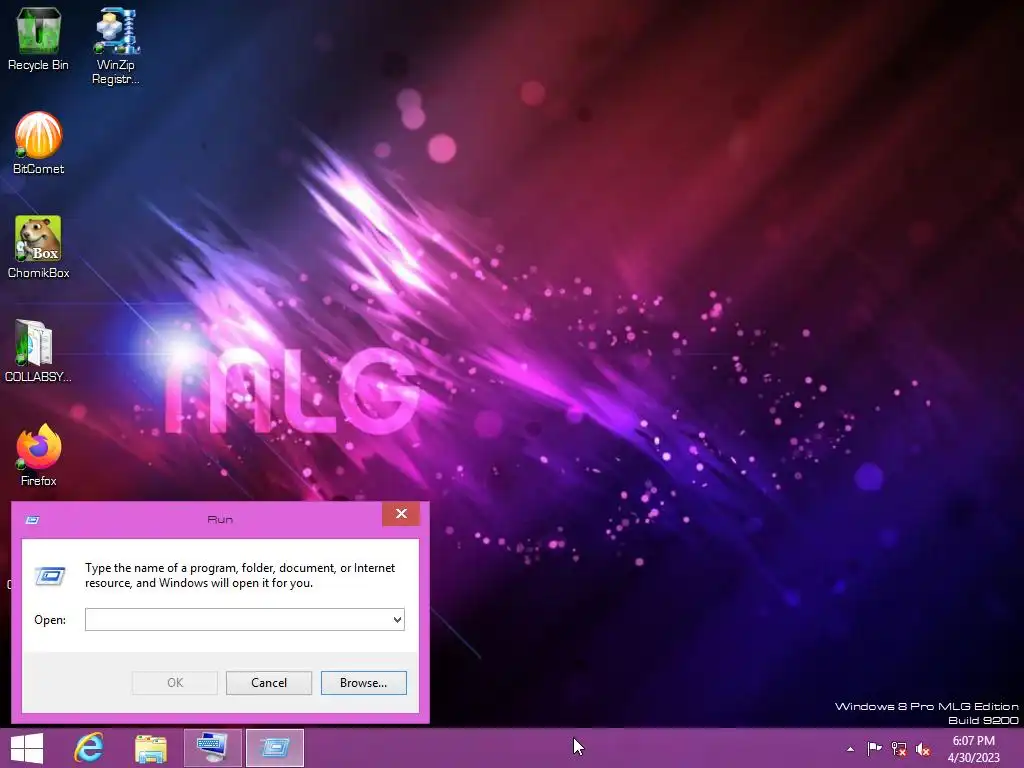Image resolution: width=1024 pixels, height=768 pixels.
Task: Open network status tray icon
Action: [x=899, y=749]
